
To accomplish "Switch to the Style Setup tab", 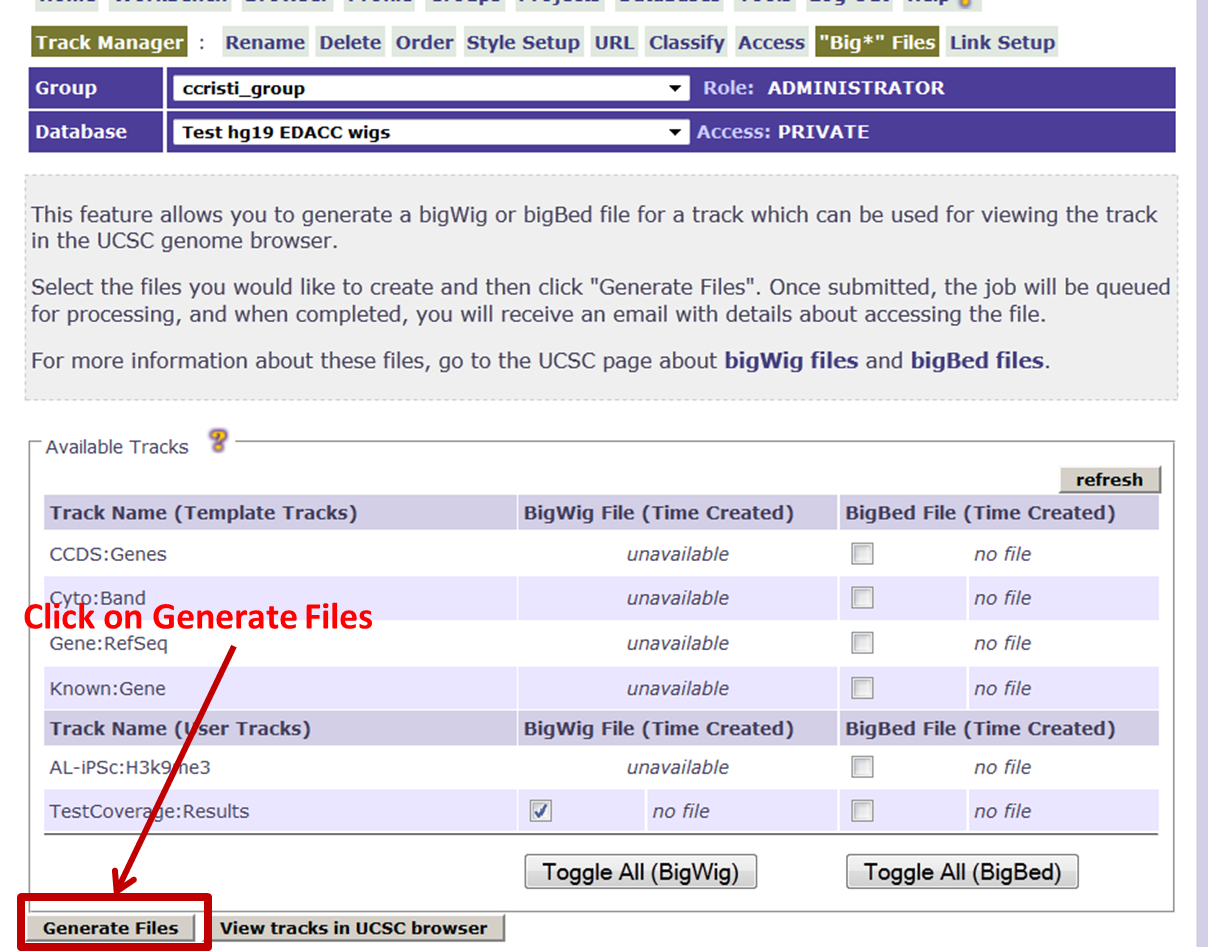I will [523, 43].
